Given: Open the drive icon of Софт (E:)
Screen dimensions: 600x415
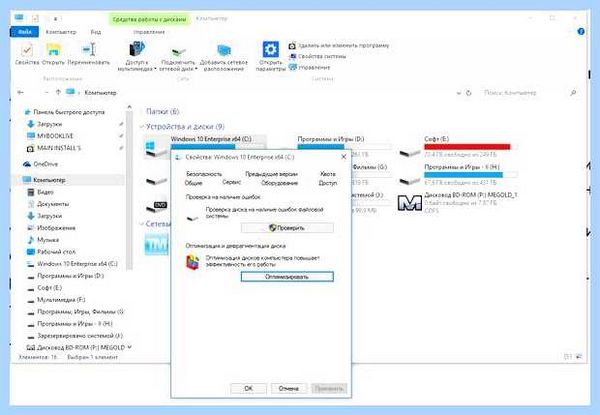Looking at the screenshot, I should point(410,153).
